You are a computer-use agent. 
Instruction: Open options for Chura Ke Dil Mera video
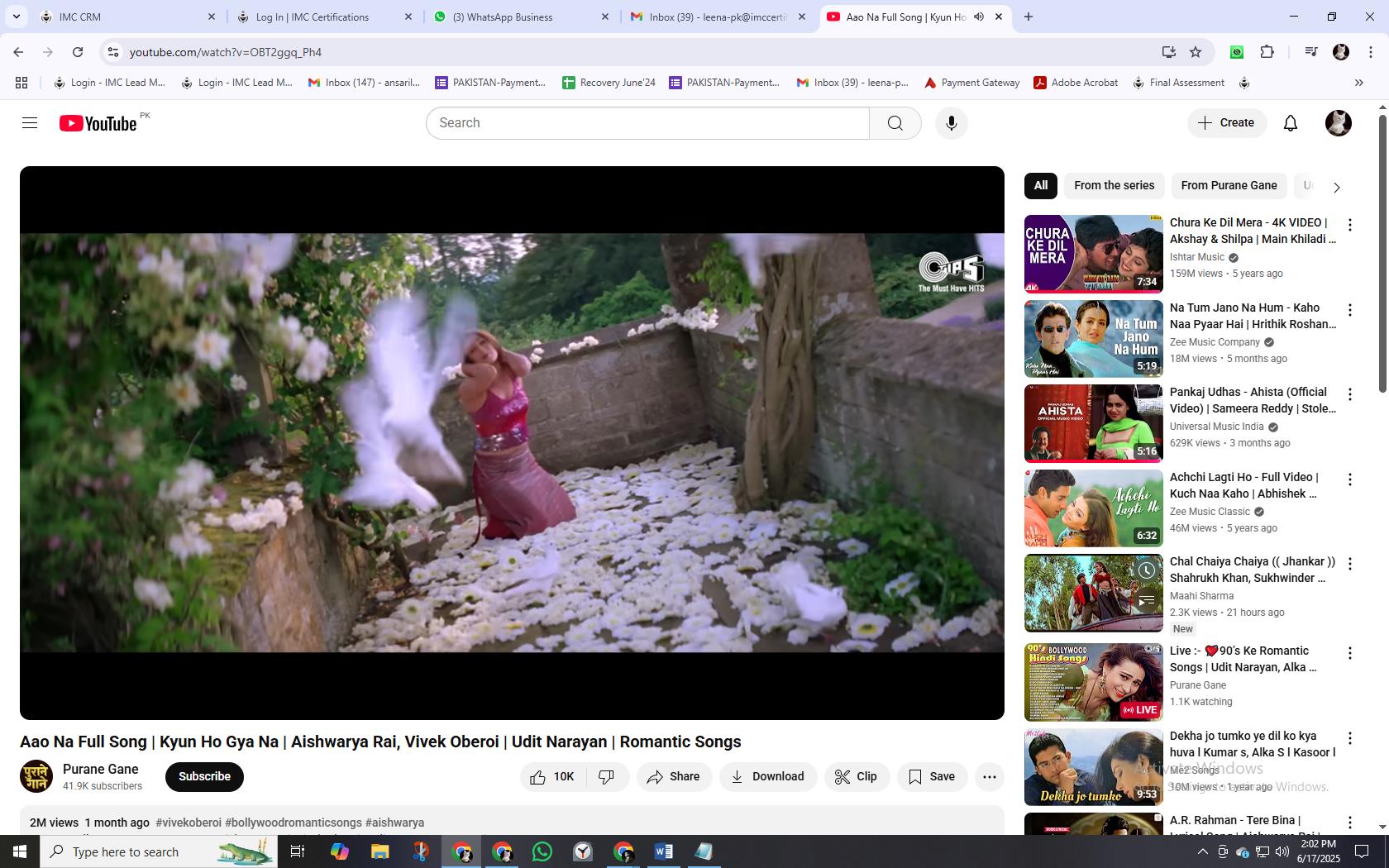pos(1350,225)
